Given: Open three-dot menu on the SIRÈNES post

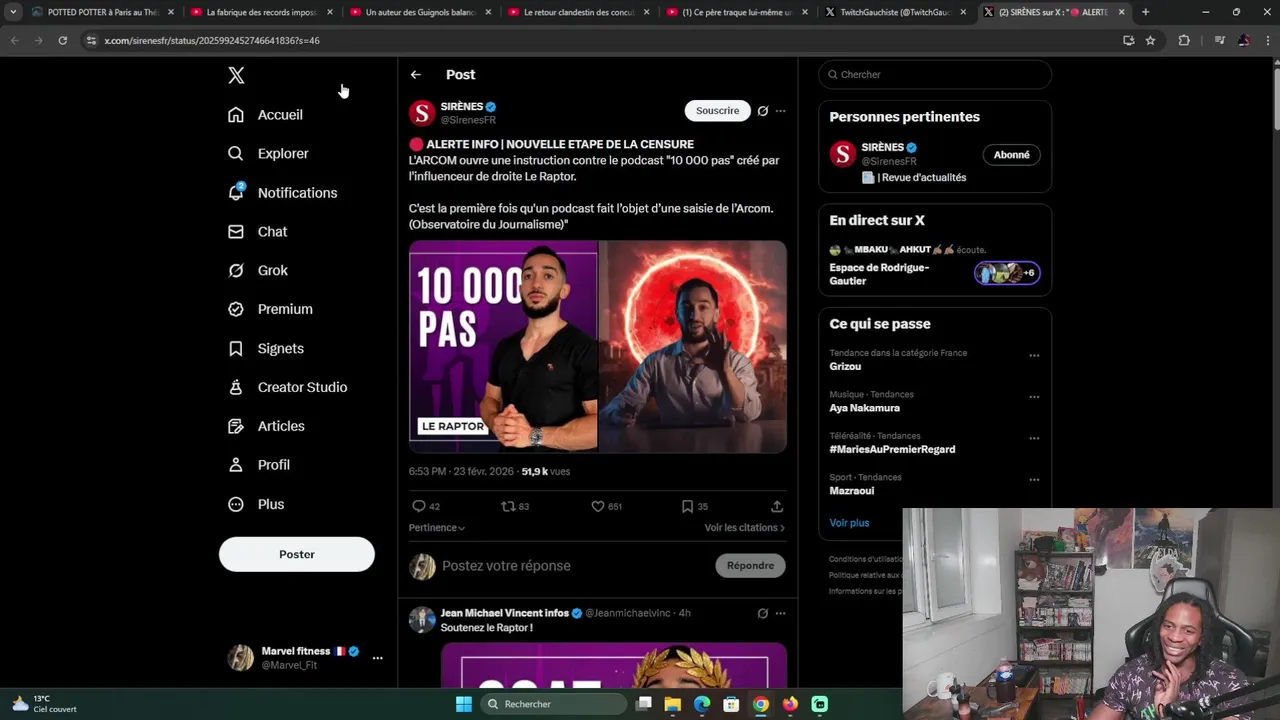Looking at the screenshot, I should [781, 111].
